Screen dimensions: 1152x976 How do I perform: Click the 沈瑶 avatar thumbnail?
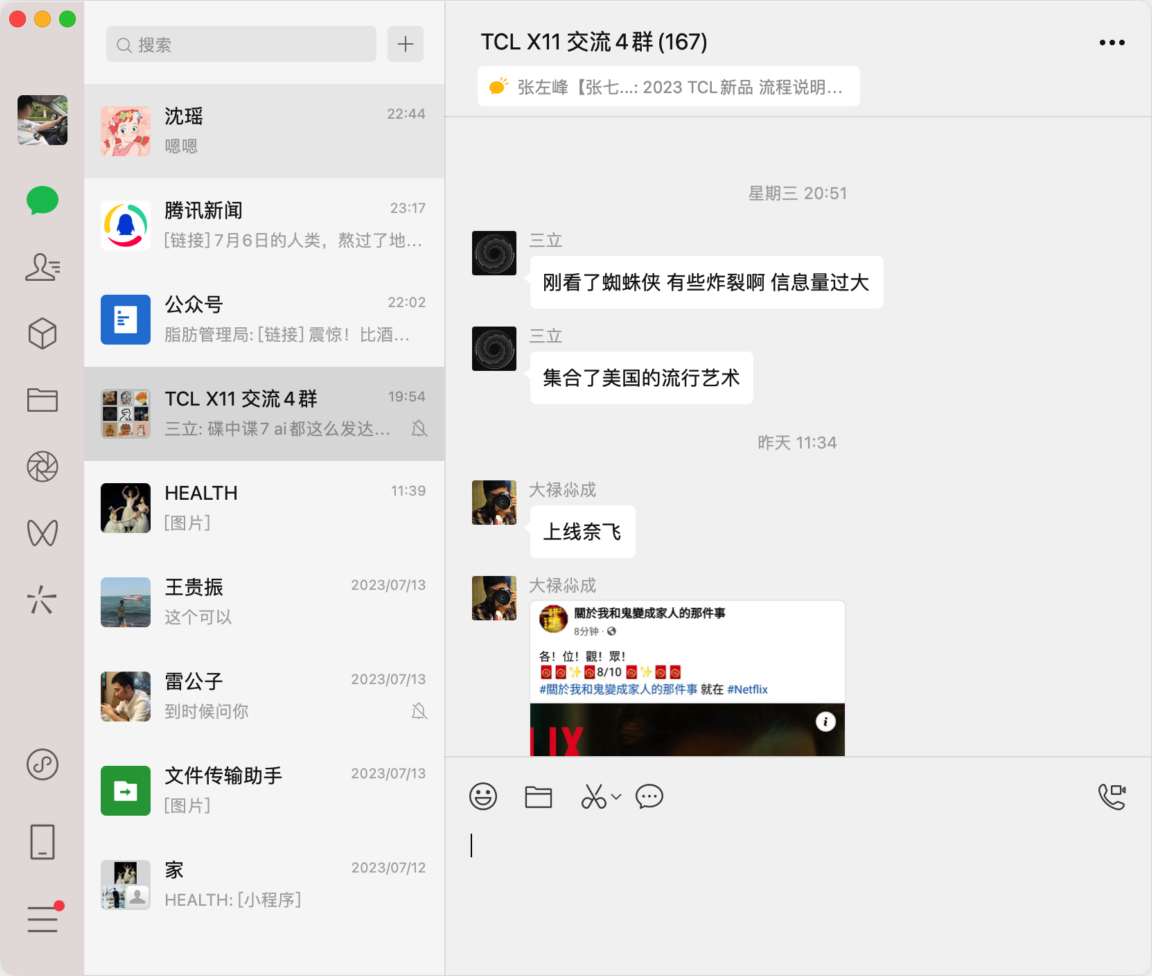pos(126,131)
